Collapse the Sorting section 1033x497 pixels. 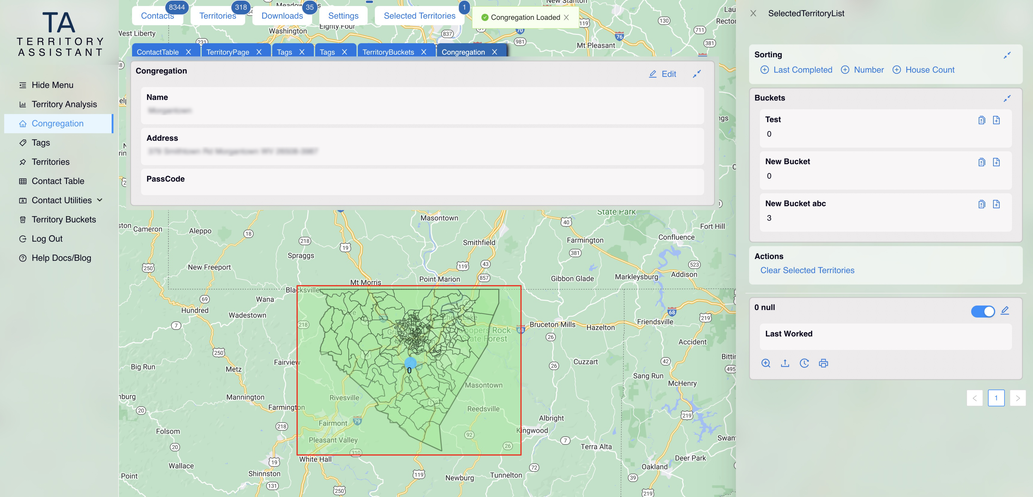[x=1007, y=55]
